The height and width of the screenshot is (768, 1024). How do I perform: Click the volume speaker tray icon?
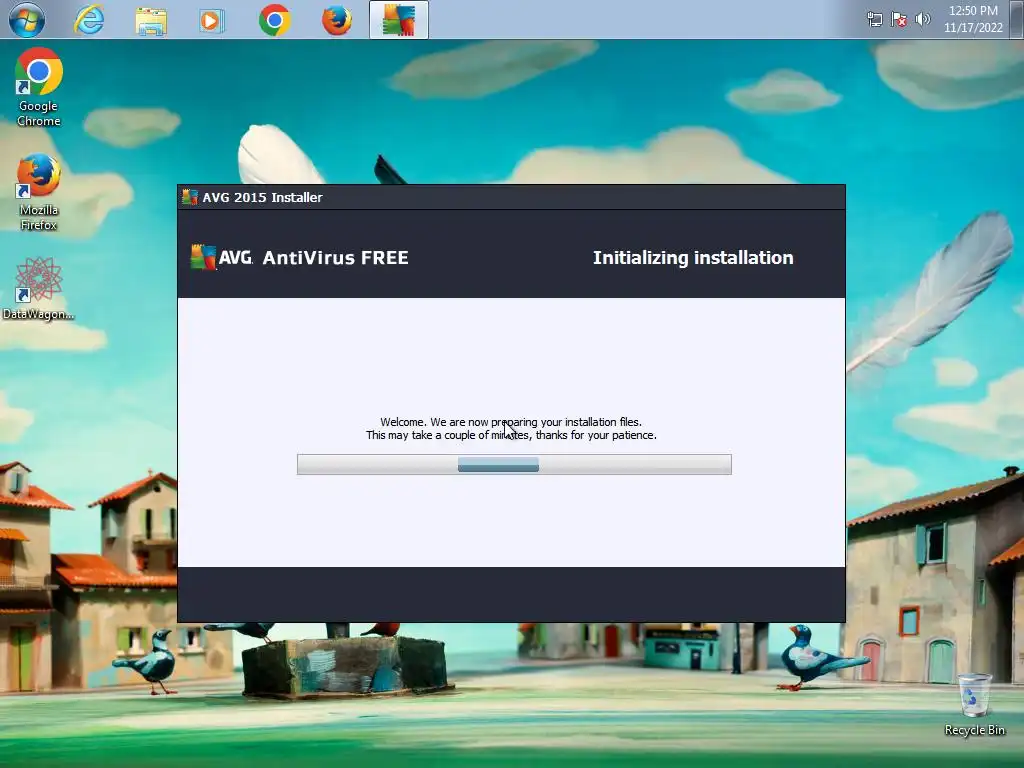click(x=923, y=19)
